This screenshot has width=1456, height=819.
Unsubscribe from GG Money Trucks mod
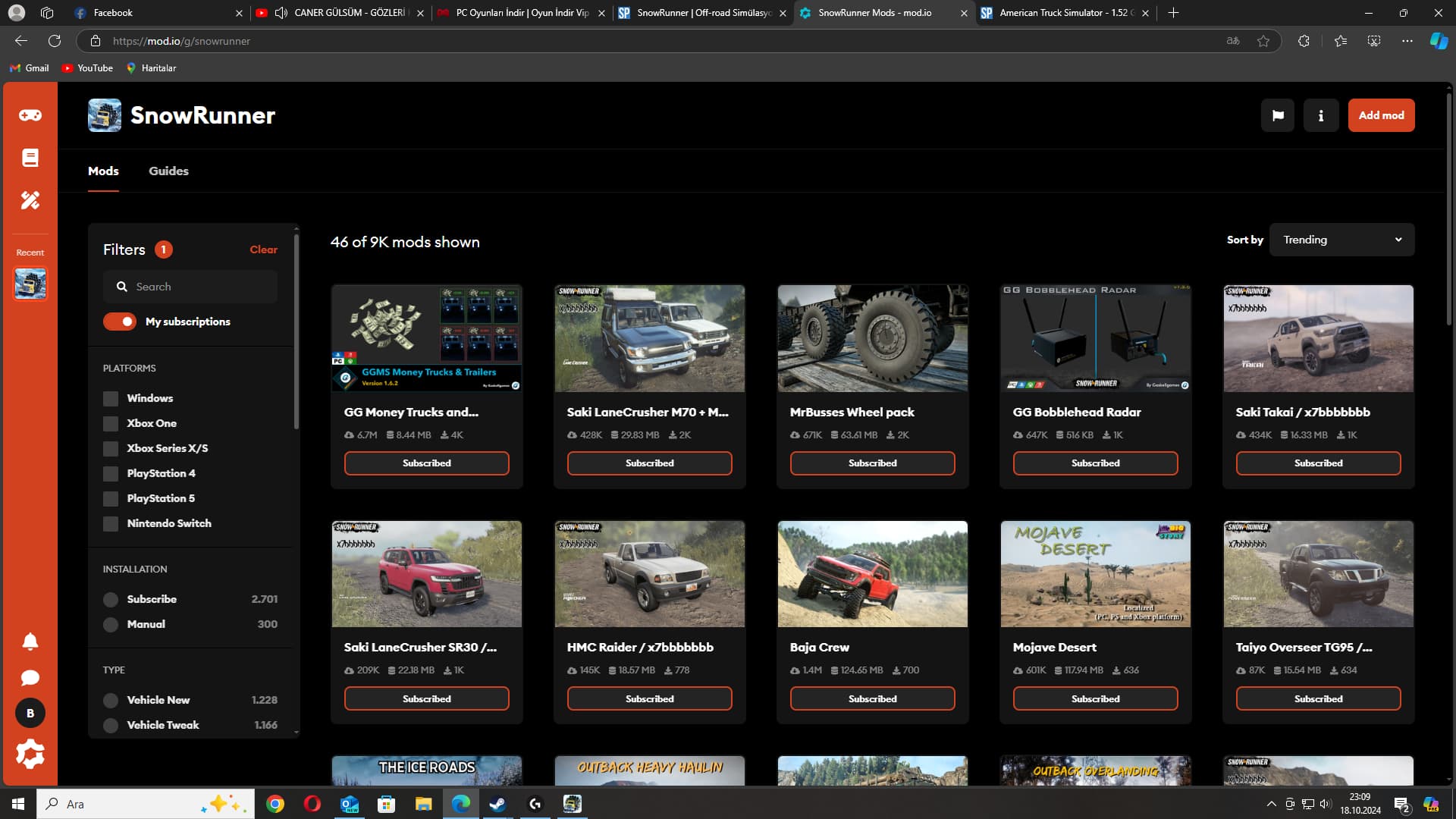pos(426,463)
